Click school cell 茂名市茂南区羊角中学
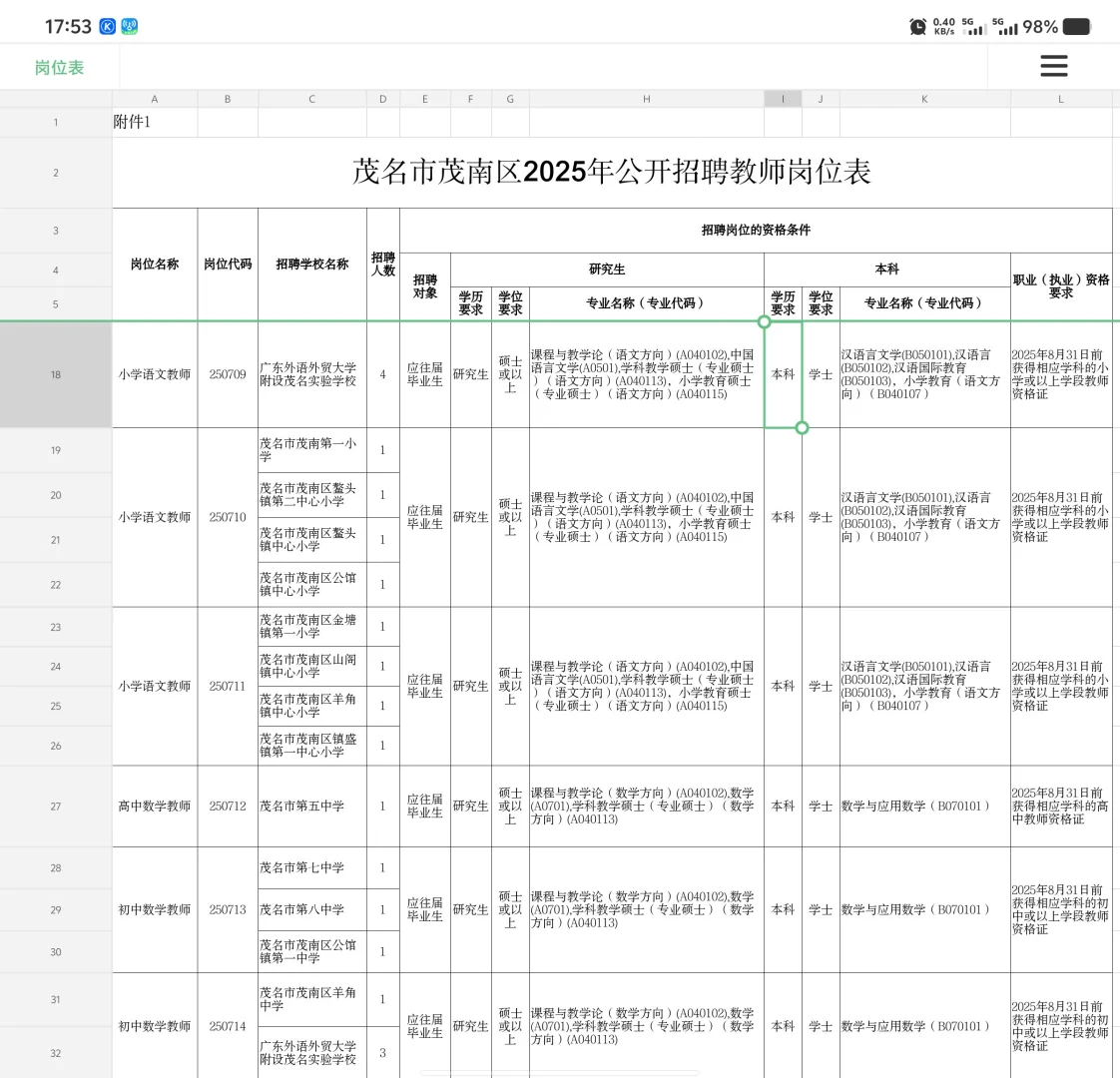The width and height of the screenshot is (1120, 1078). point(312,999)
